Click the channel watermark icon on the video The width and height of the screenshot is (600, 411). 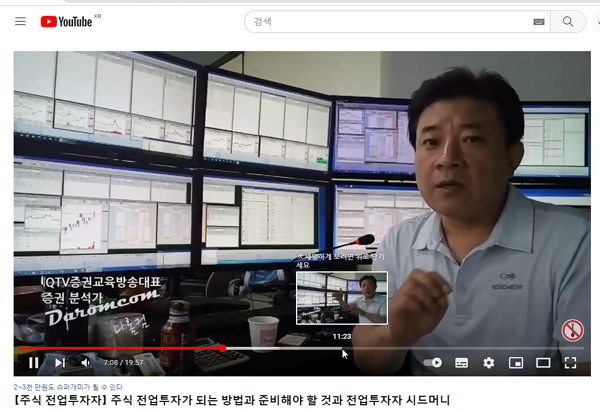tap(572, 330)
